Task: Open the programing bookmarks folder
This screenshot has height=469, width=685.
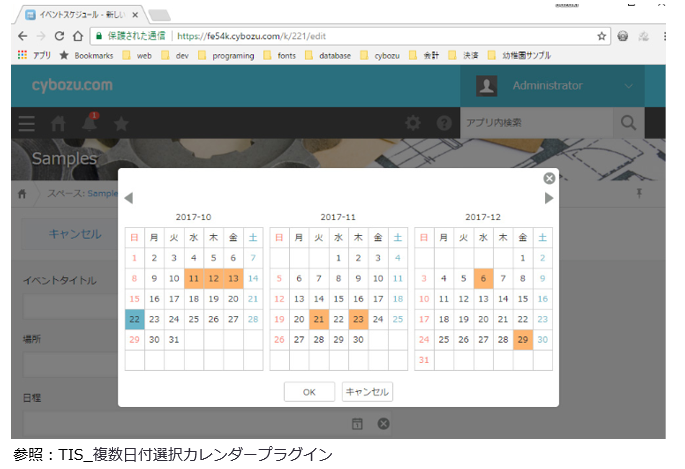Action: click(226, 55)
